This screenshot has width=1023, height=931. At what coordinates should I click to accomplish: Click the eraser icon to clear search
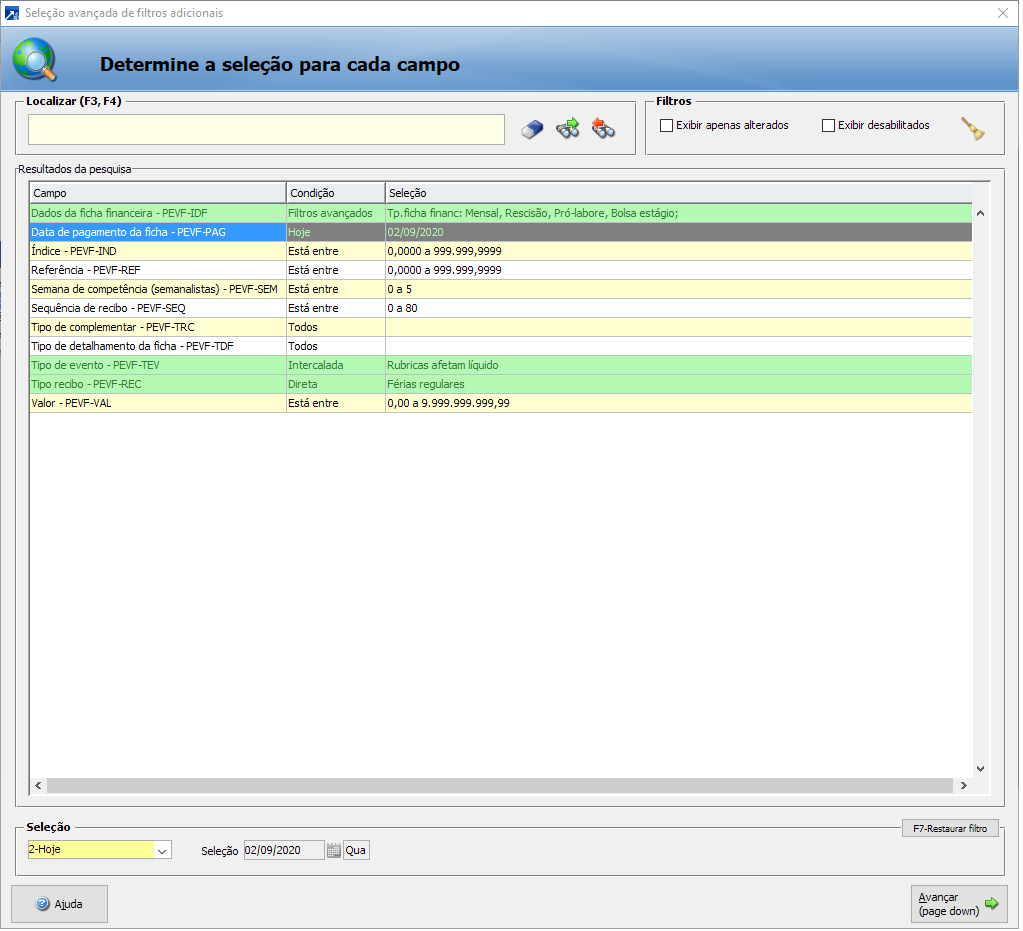coord(533,129)
